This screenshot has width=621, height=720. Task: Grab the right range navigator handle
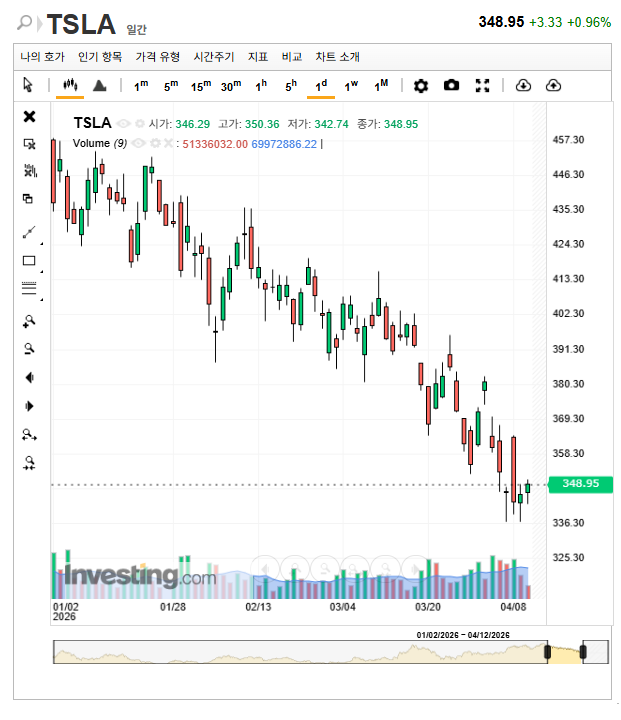(583, 652)
